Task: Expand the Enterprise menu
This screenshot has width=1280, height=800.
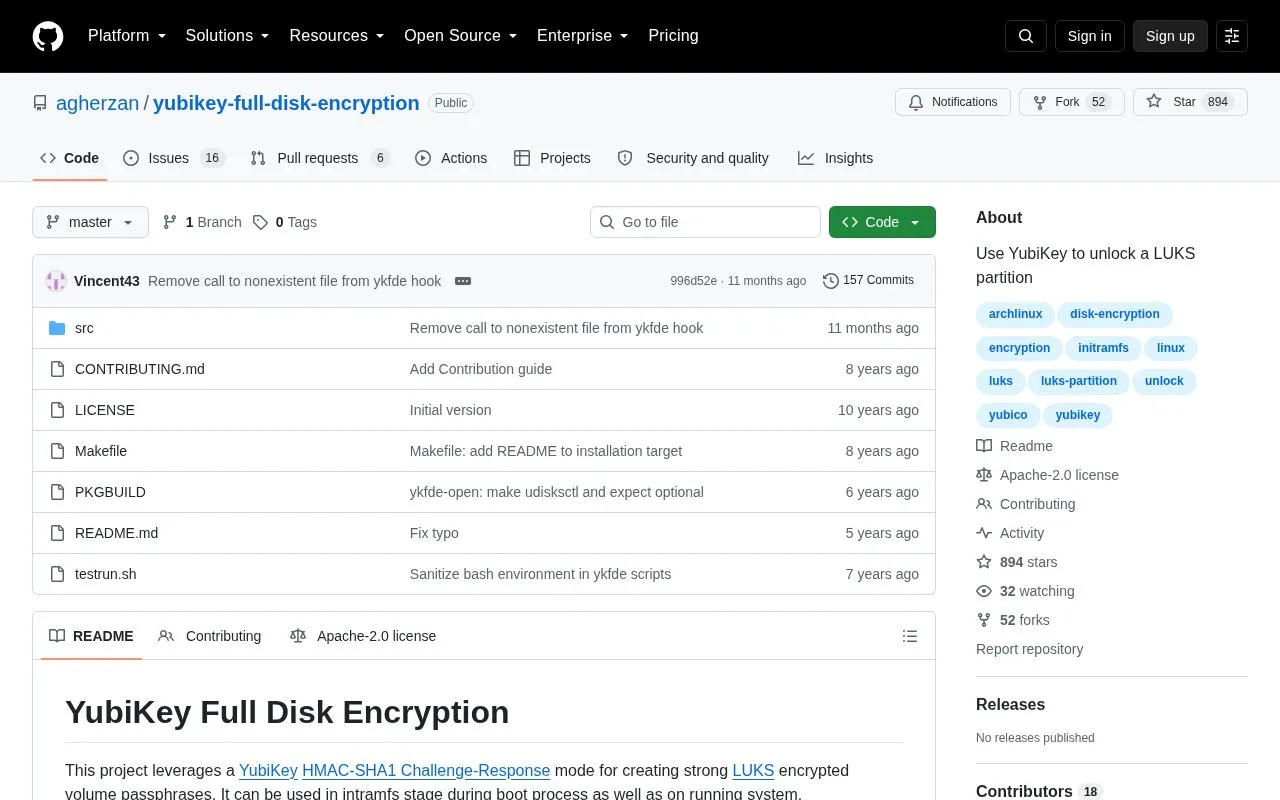Action: click(x=583, y=36)
